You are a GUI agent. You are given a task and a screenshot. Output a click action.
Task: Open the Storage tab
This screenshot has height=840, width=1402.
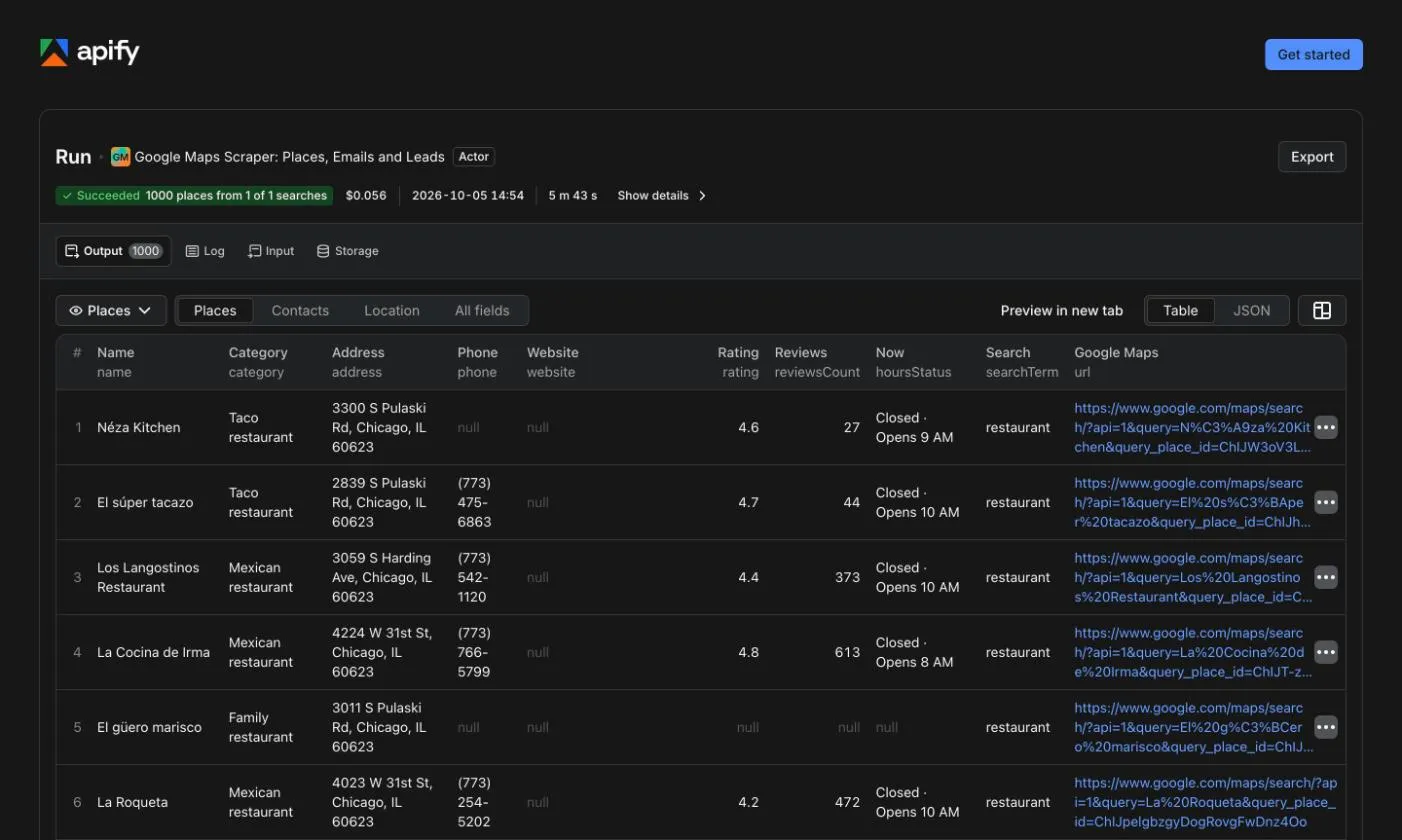click(347, 251)
